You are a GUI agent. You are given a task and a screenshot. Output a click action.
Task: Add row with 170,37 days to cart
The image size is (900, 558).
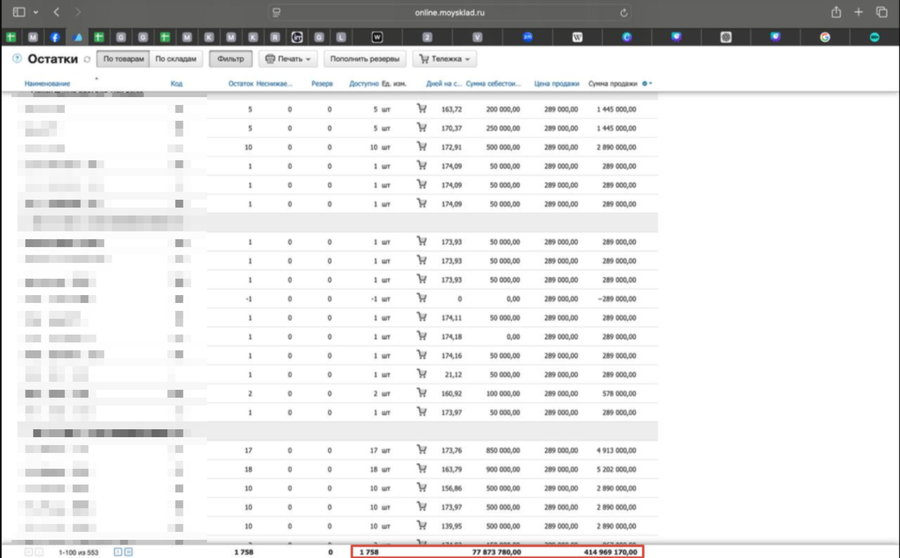(x=422, y=127)
